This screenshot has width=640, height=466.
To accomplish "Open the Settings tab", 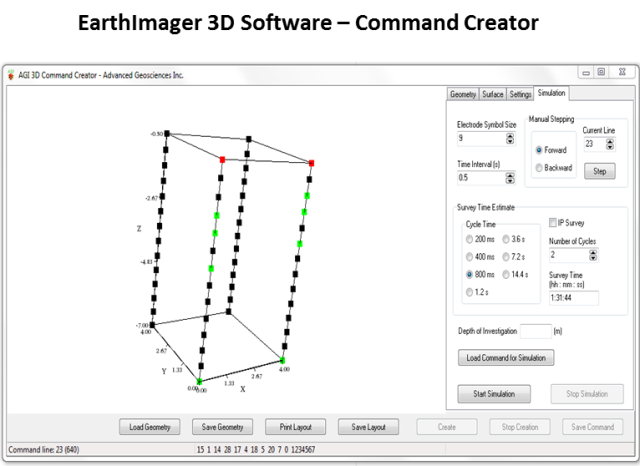I will (520, 94).
